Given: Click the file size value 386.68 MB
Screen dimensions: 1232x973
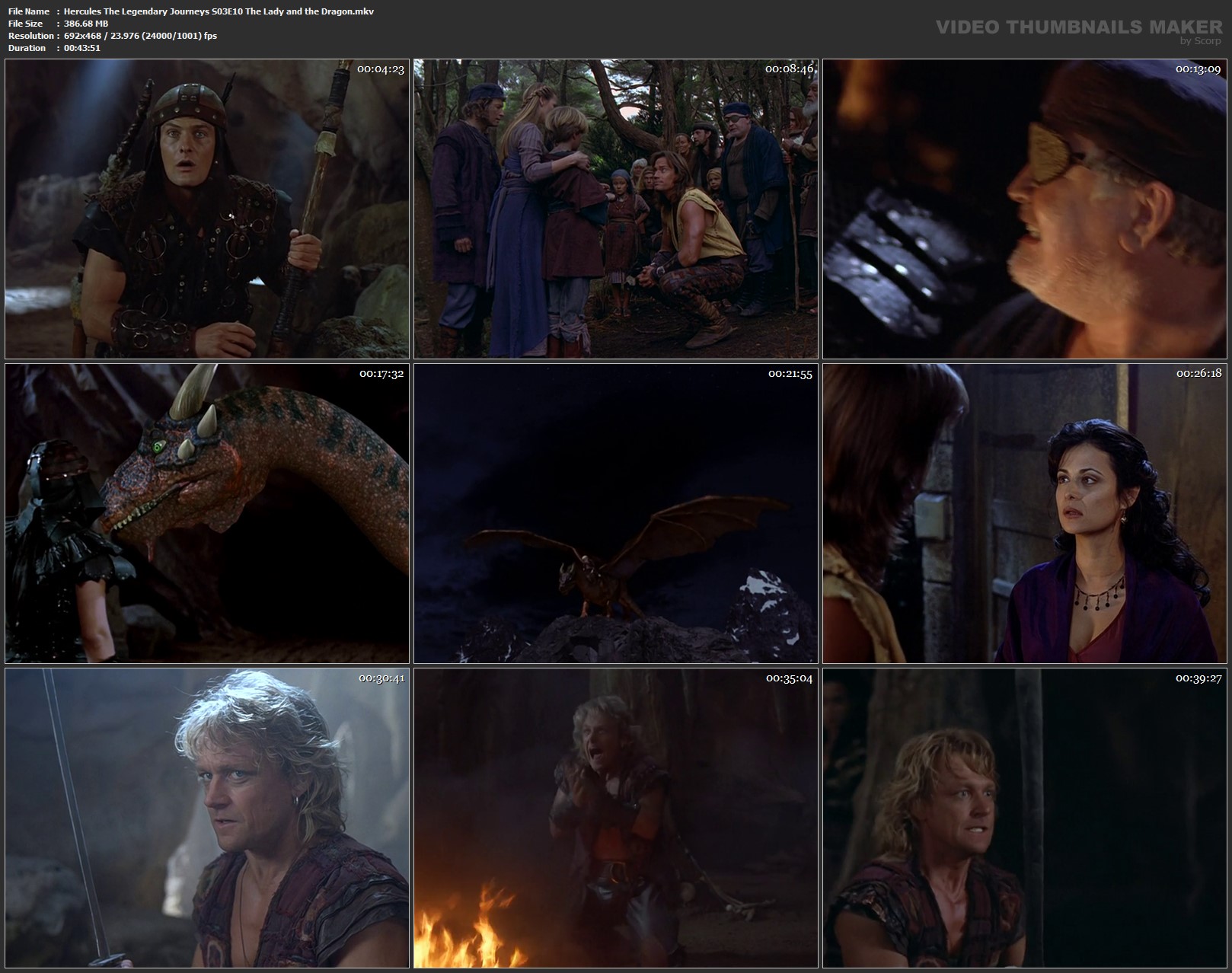Looking at the screenshot, I should (86, 24).
